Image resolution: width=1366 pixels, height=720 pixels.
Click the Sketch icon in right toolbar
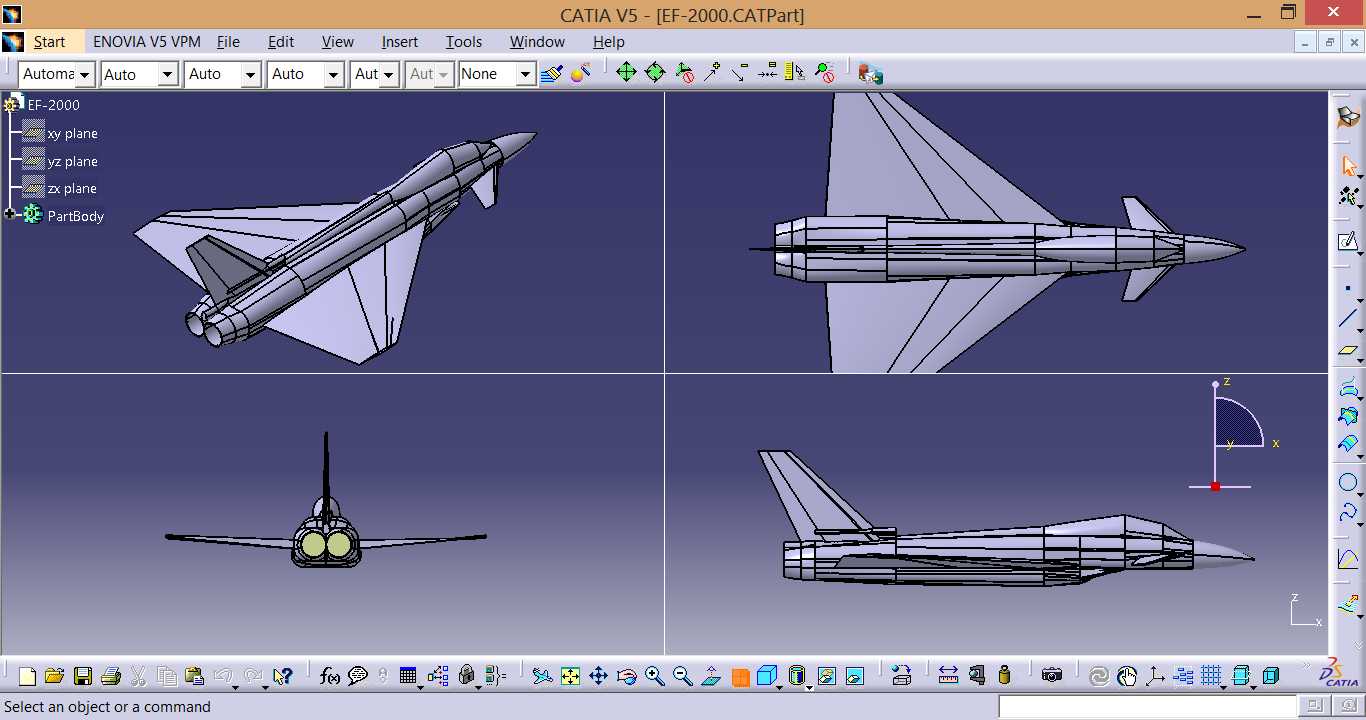point(1348,242)
